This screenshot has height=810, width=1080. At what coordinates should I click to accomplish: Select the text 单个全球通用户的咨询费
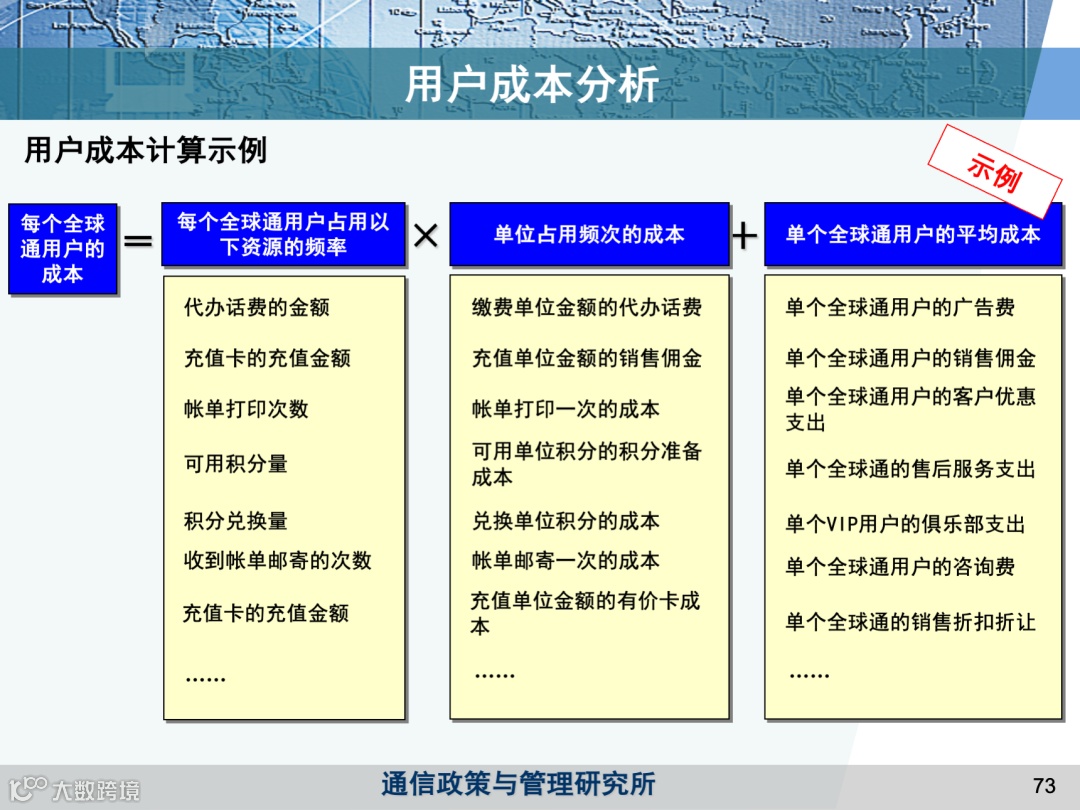coord(900,567)
